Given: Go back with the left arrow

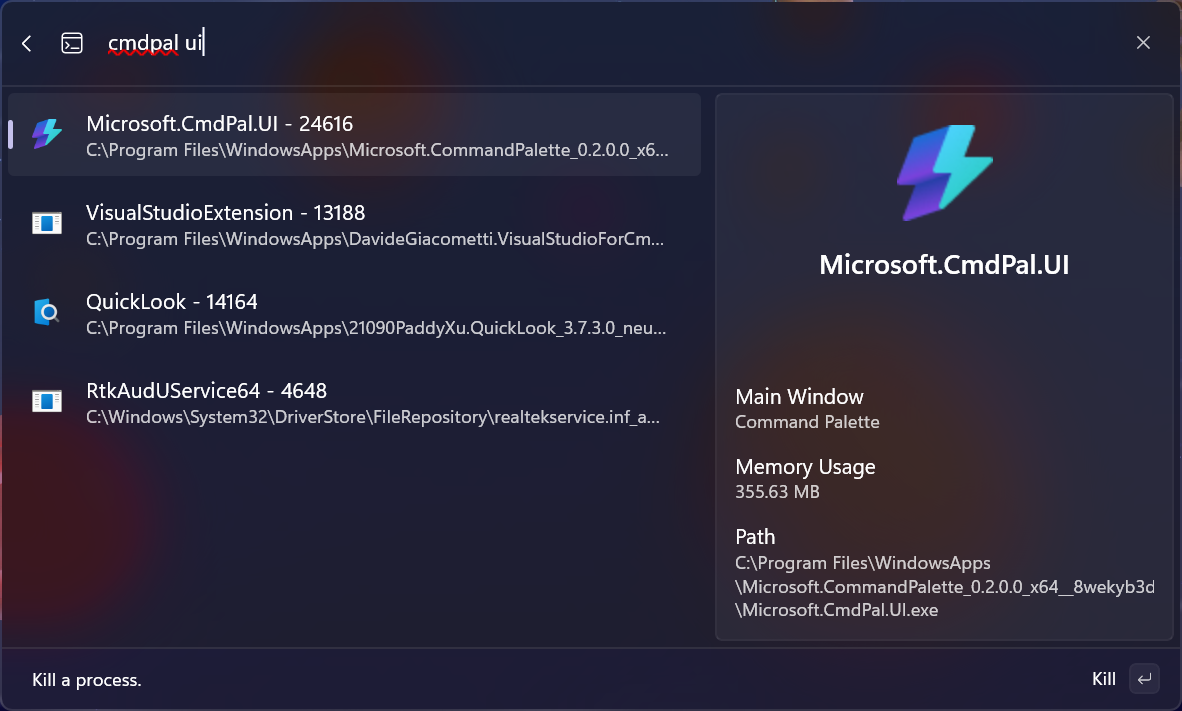Looking at the screenshot, I should 27,43.
